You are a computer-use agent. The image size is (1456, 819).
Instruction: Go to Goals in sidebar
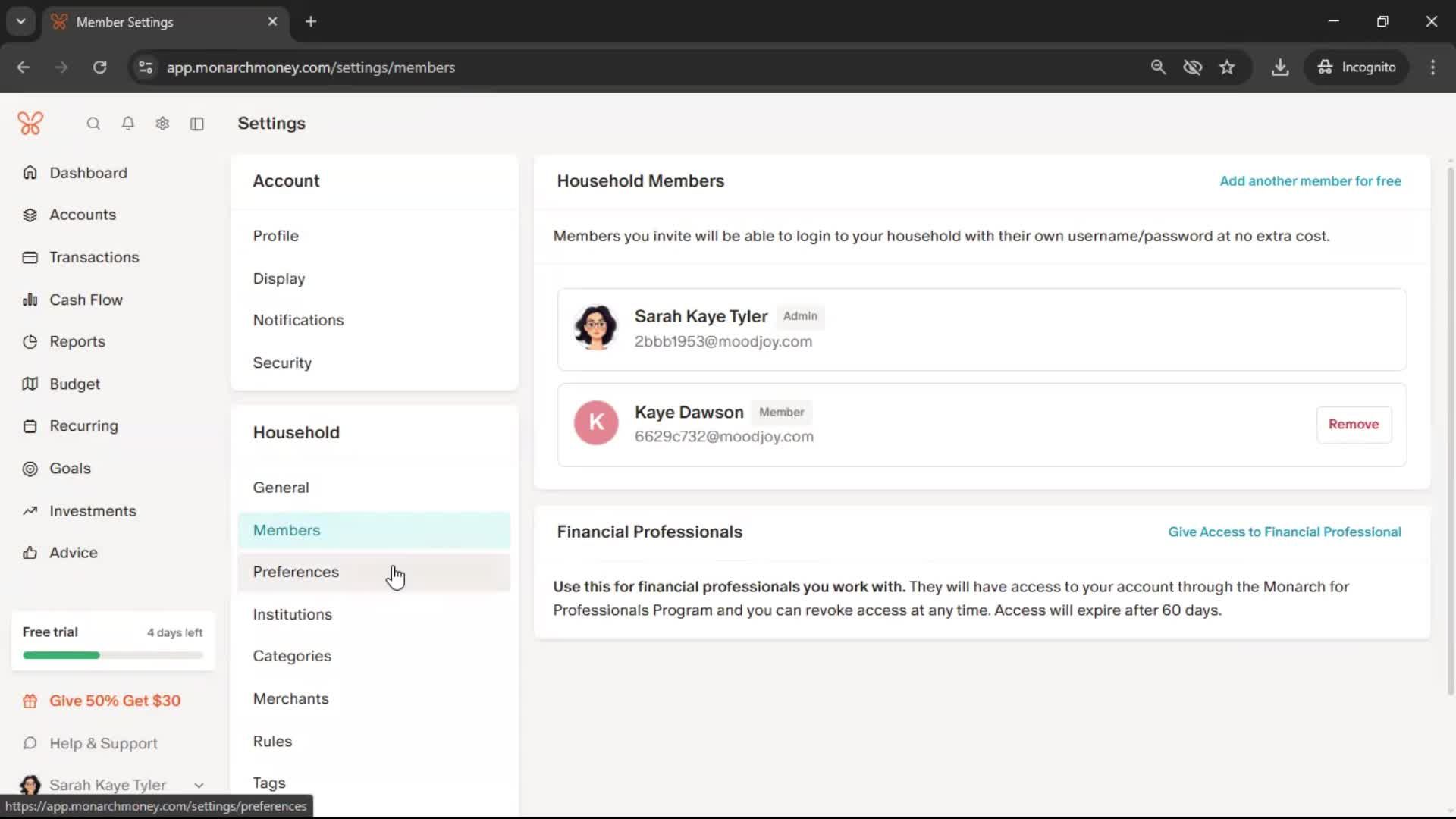70,469
